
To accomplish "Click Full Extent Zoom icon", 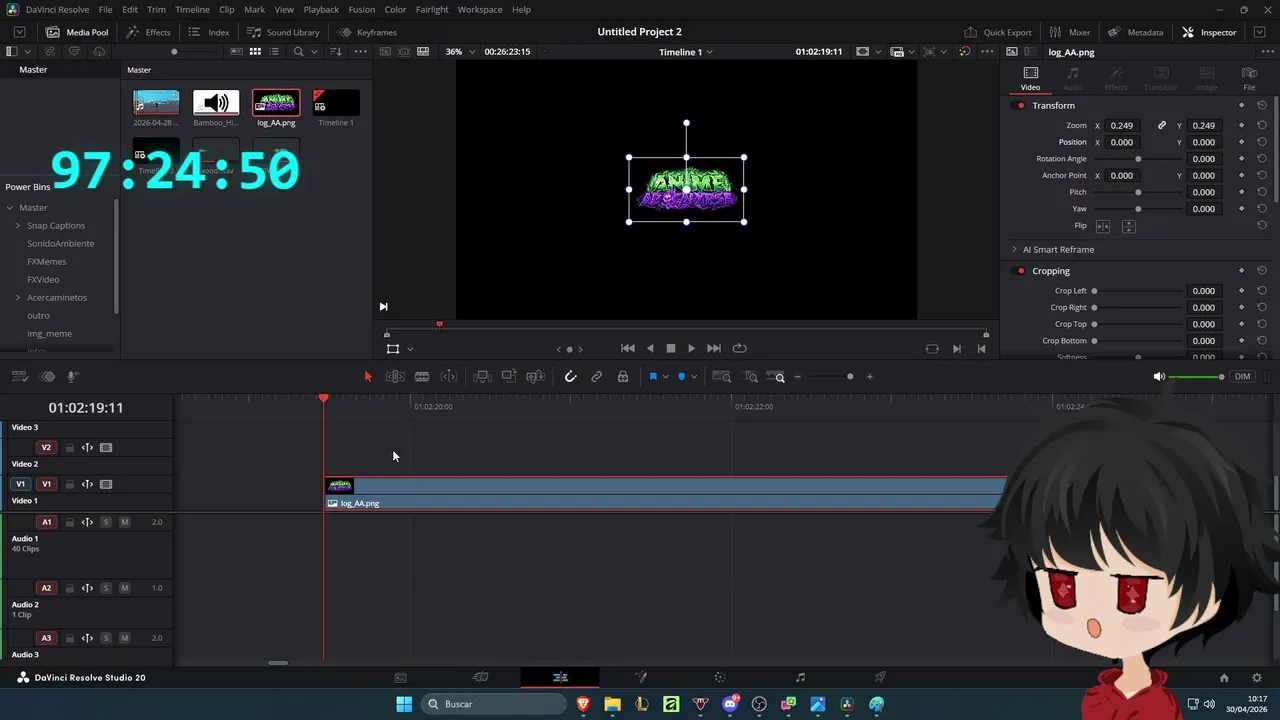I will coord(721,377).
